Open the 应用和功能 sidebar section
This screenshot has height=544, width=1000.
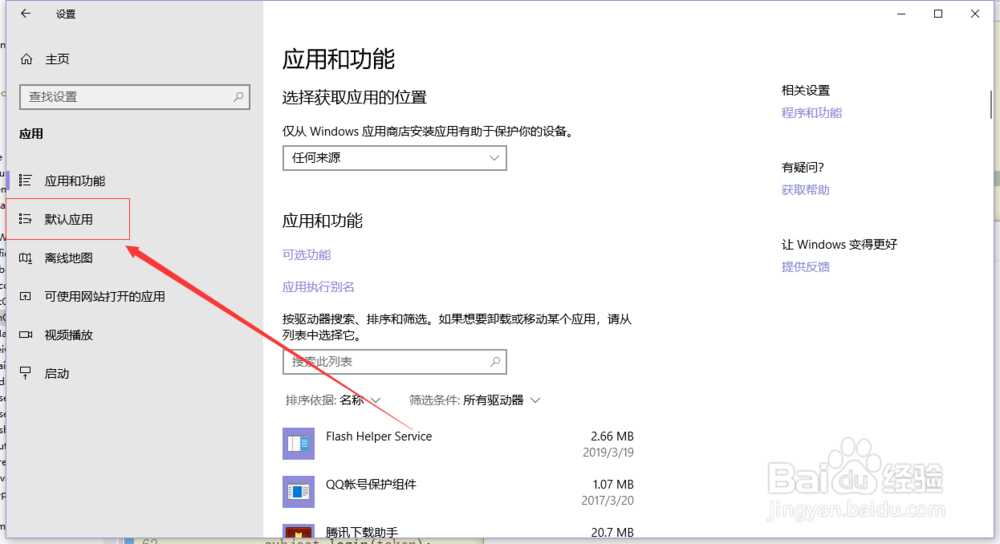point(75,181)
